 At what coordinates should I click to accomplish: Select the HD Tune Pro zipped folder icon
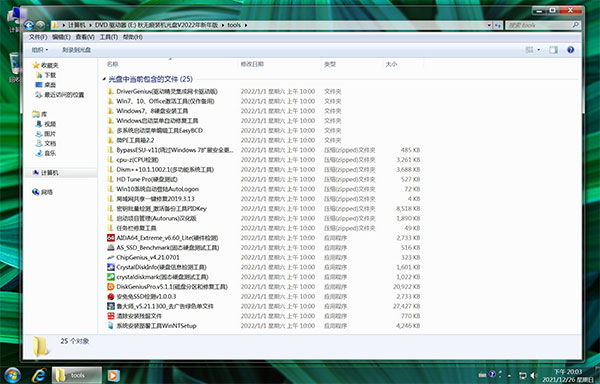111,179
